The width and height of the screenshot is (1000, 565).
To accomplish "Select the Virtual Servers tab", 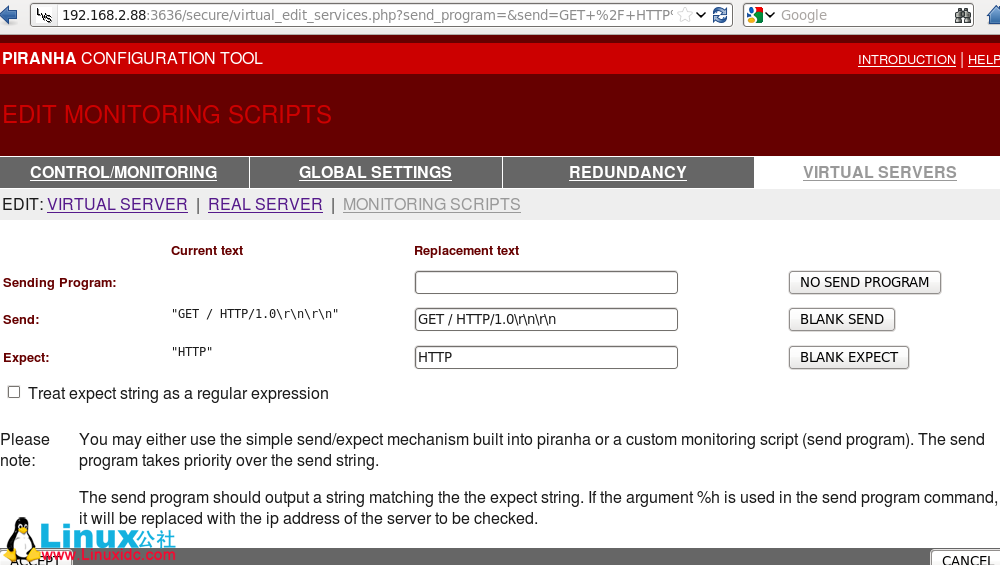I will [879, 172].
